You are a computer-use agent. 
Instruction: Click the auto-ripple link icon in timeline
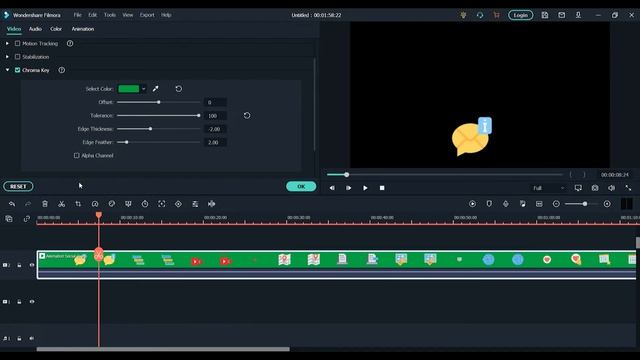pyautogui.click(x=27, y=219)
